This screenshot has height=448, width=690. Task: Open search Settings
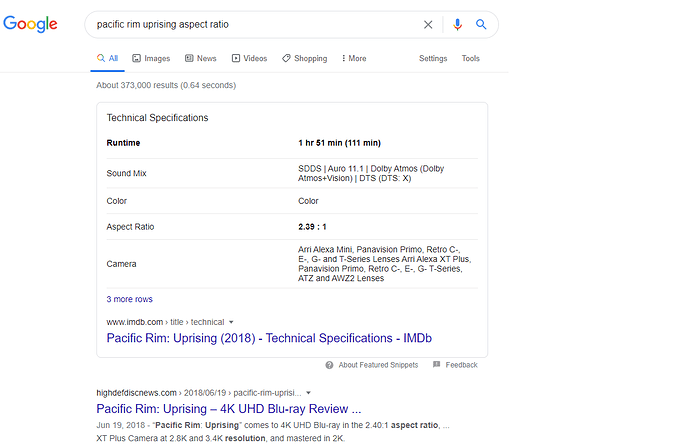point(433,59)
